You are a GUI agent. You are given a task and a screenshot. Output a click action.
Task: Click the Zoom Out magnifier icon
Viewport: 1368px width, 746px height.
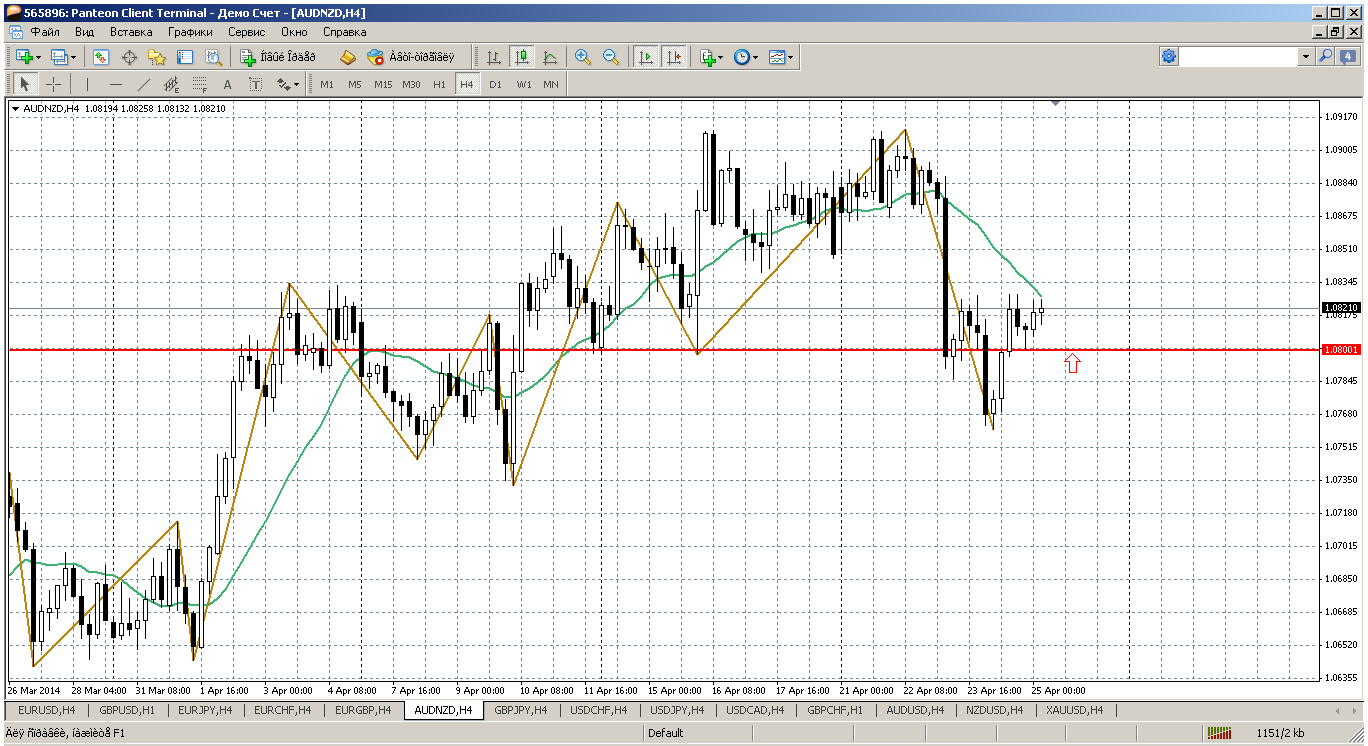point(610,57)
